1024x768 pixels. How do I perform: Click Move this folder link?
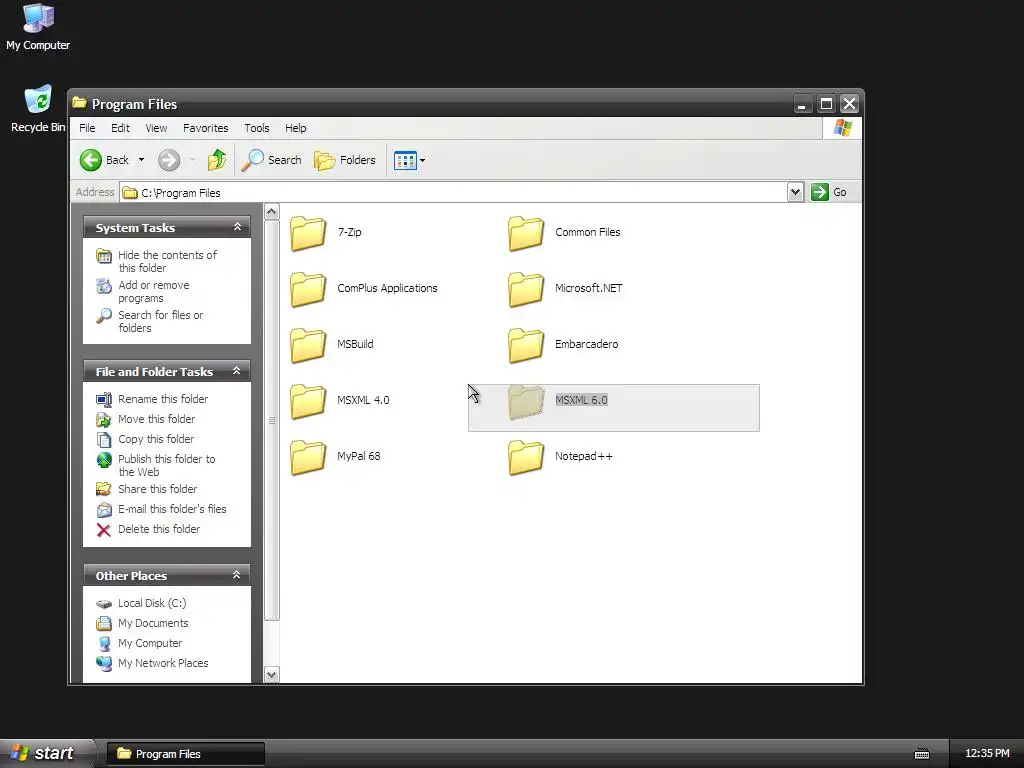click(x=156, y=419)
